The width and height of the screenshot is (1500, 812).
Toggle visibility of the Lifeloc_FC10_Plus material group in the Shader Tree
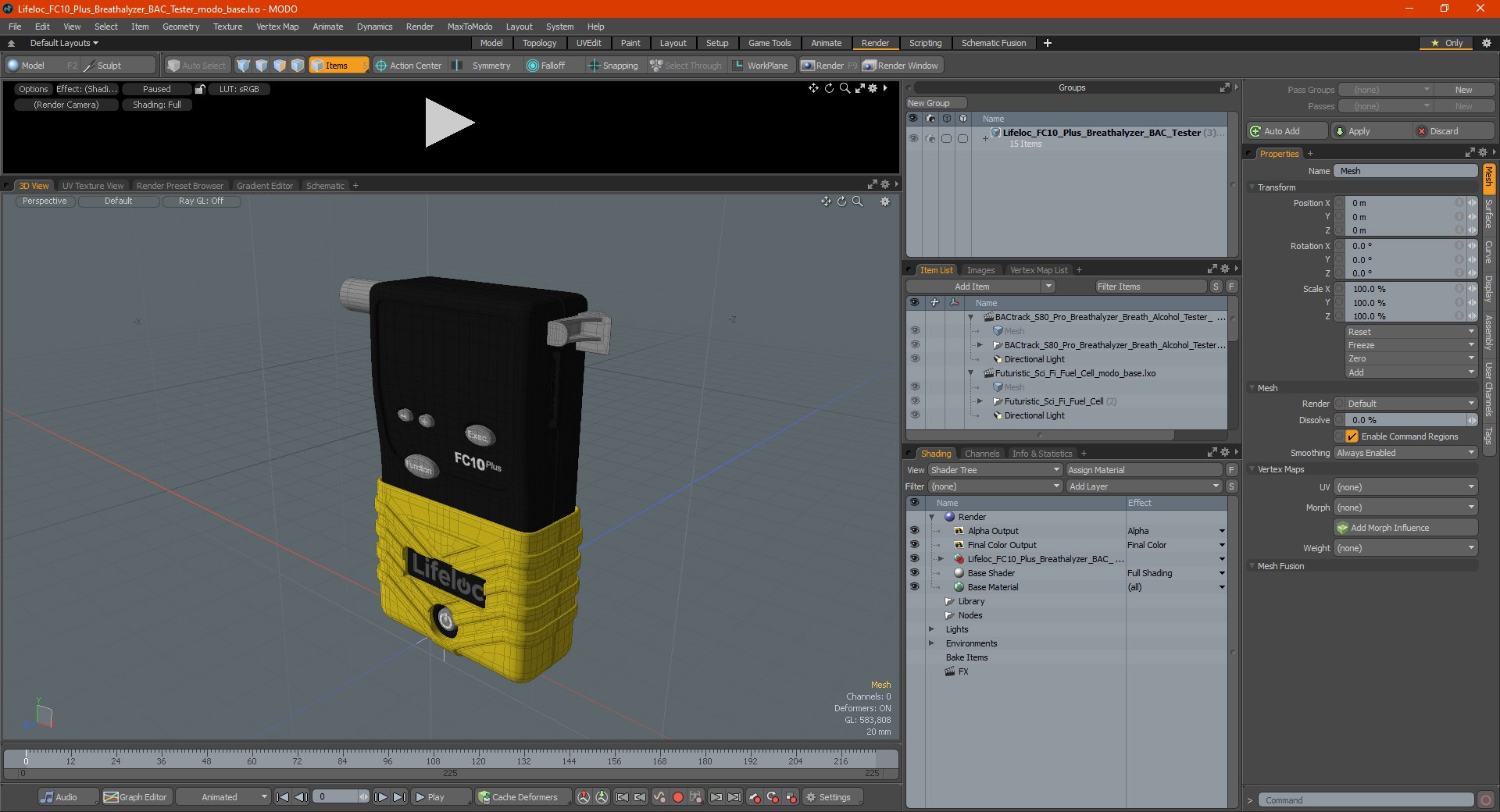coord(914,559)
